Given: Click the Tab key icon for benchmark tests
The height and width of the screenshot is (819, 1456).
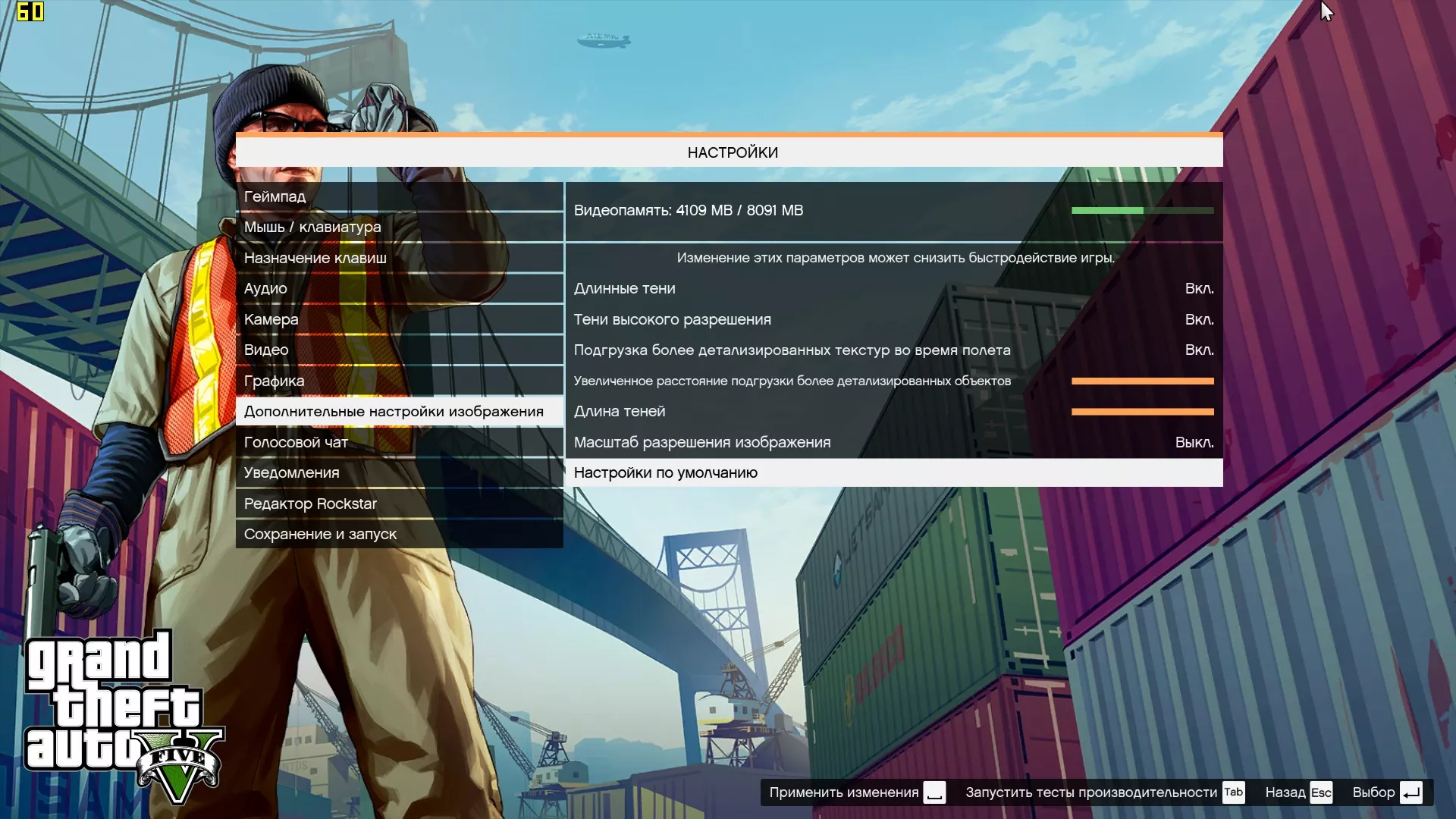Looking at the screenshot, I should tap(1233, 792).
